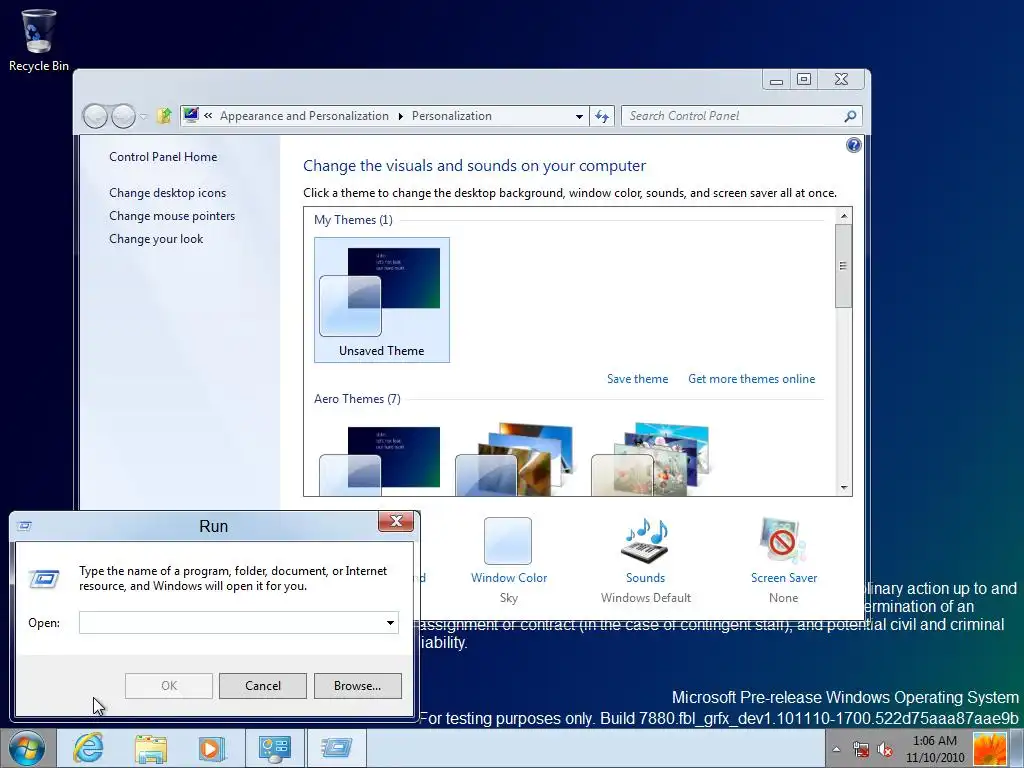Close the Run dialog
Viewport: 1024px width, 768px height.
pyautogui.click(x=396, y=521)
